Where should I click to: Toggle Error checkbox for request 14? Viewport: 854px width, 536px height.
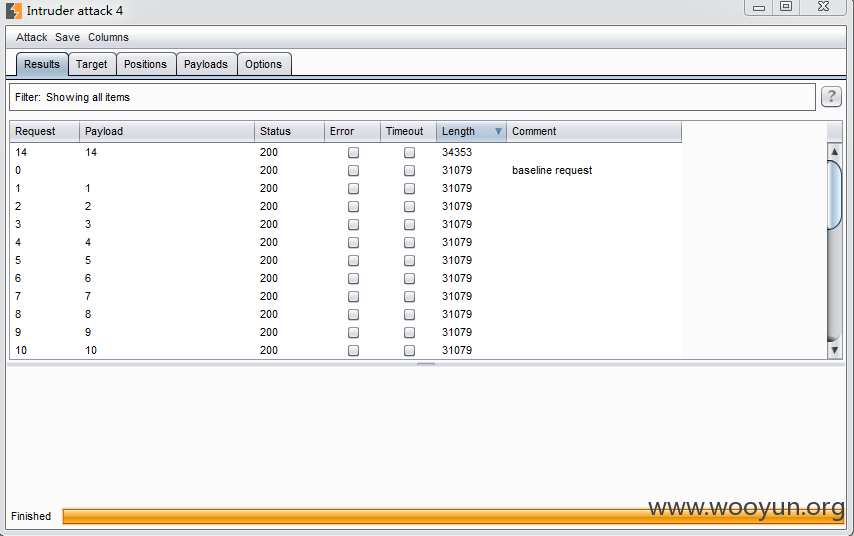pyautogui.click(x=353, y=153)
